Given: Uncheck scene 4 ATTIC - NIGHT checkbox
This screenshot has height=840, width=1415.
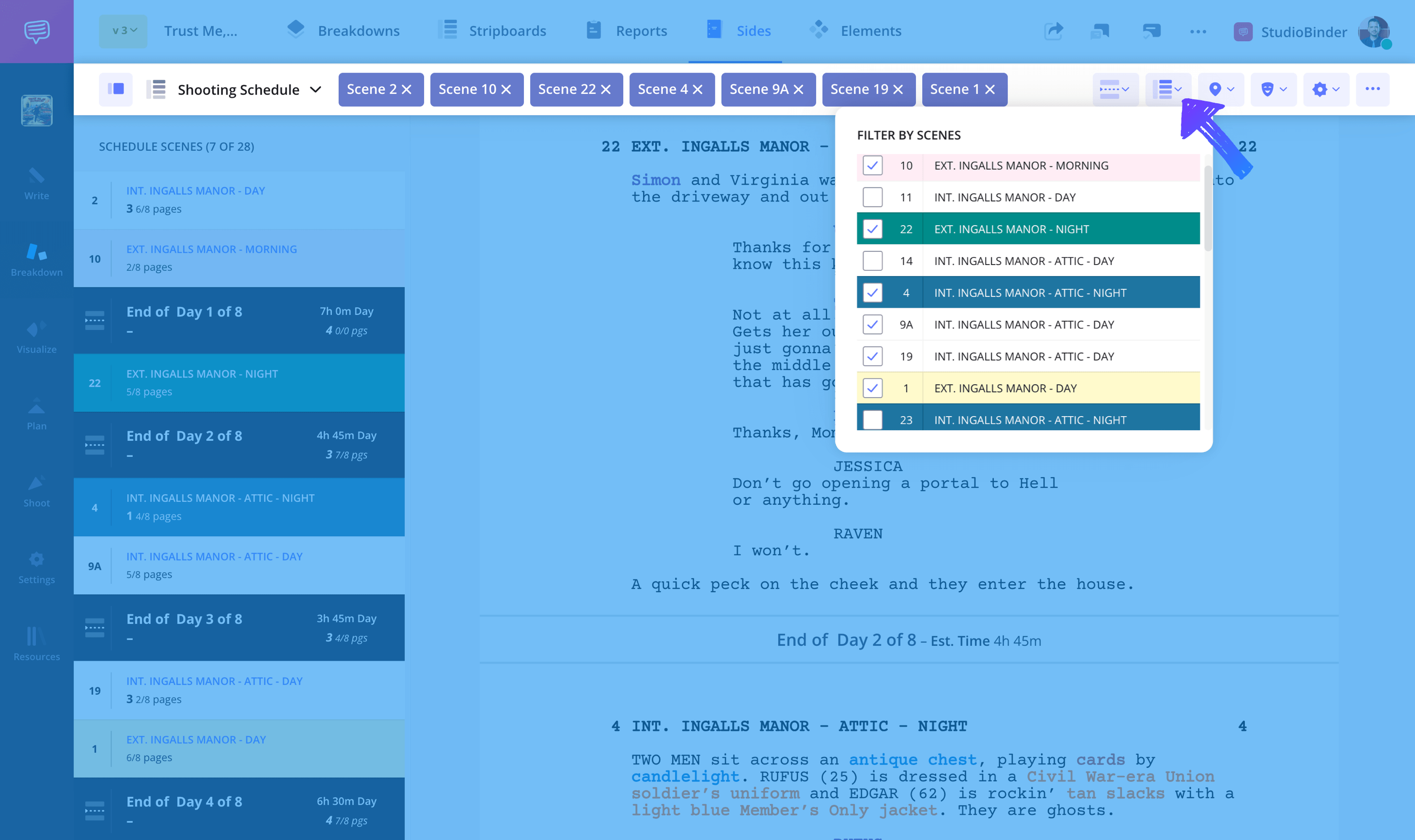Looking at the screenshot, I should click(873, 293).
